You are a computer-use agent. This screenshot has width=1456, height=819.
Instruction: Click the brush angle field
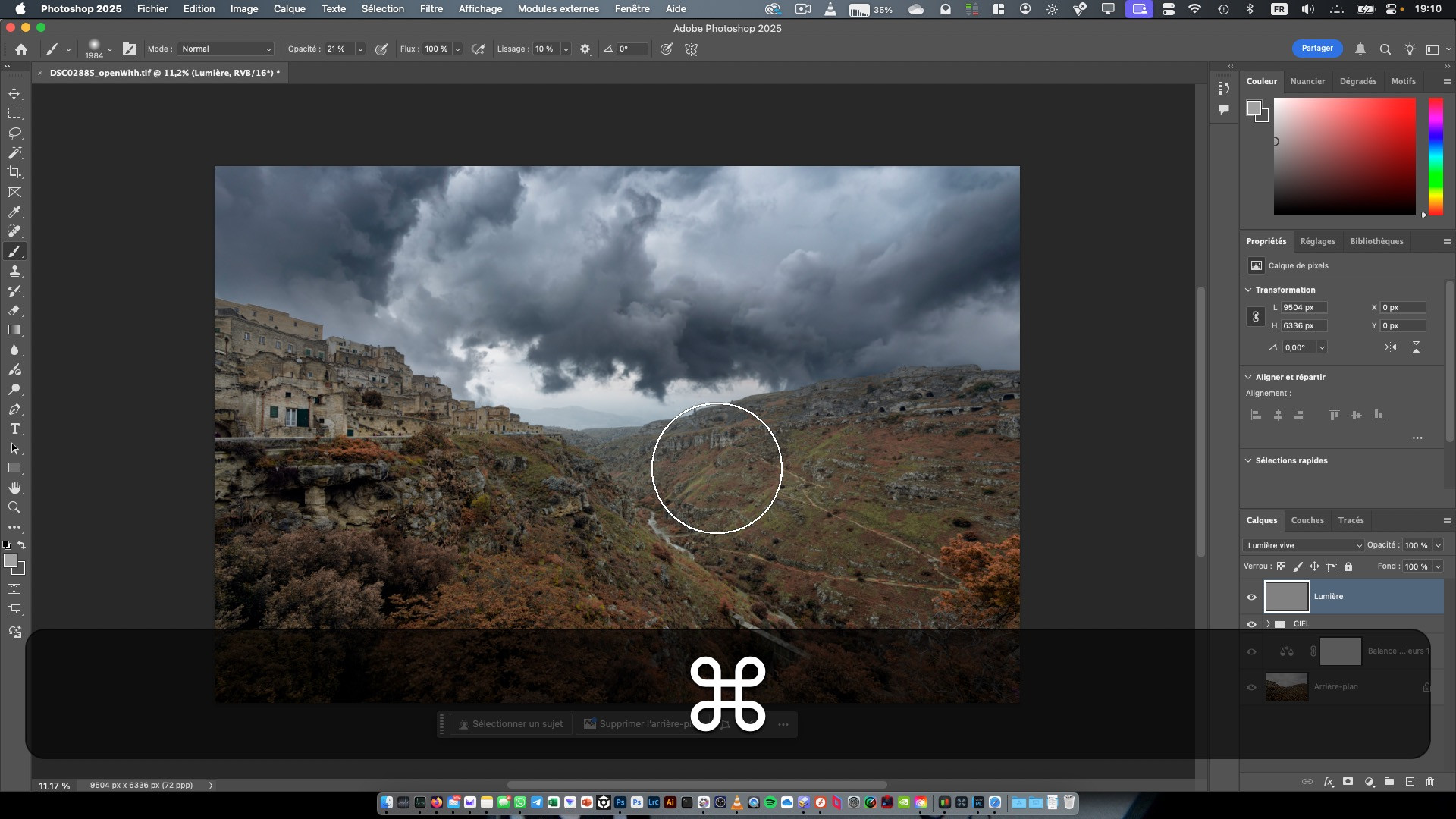(632, 49)
